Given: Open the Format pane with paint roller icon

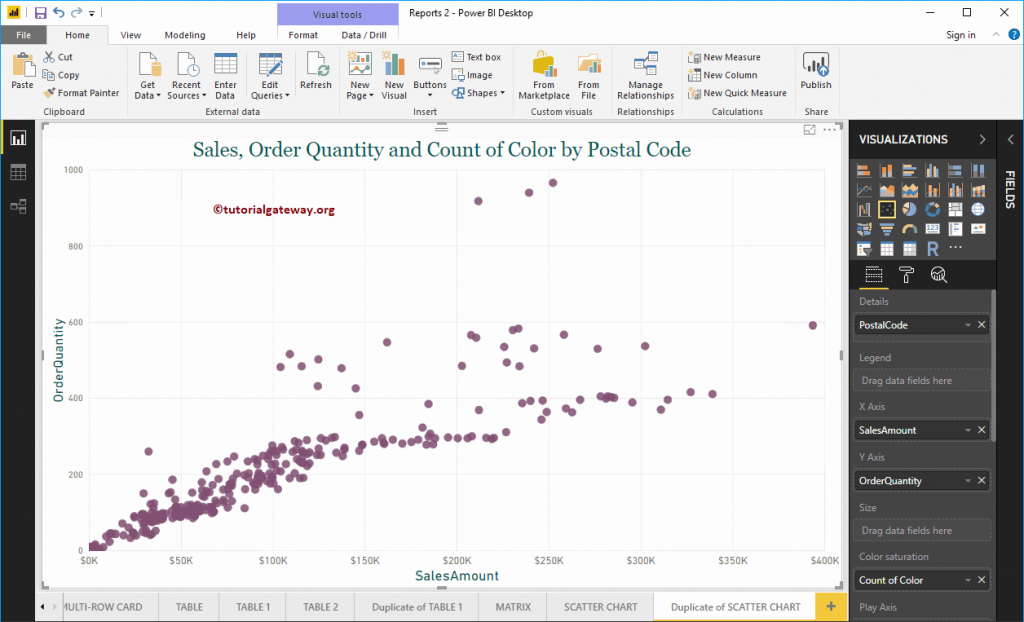Looking at the screenshot, I should point(906,274).
